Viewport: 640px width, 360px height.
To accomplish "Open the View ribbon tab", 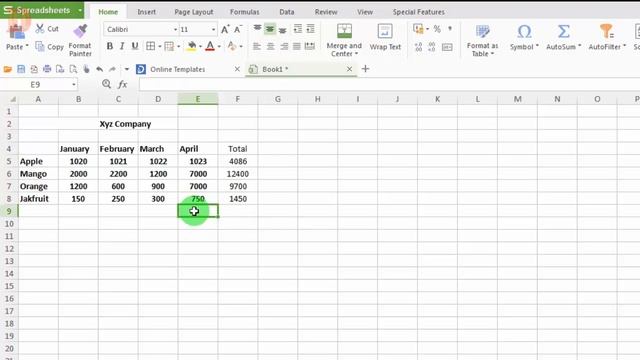I will tap(365, 12).
